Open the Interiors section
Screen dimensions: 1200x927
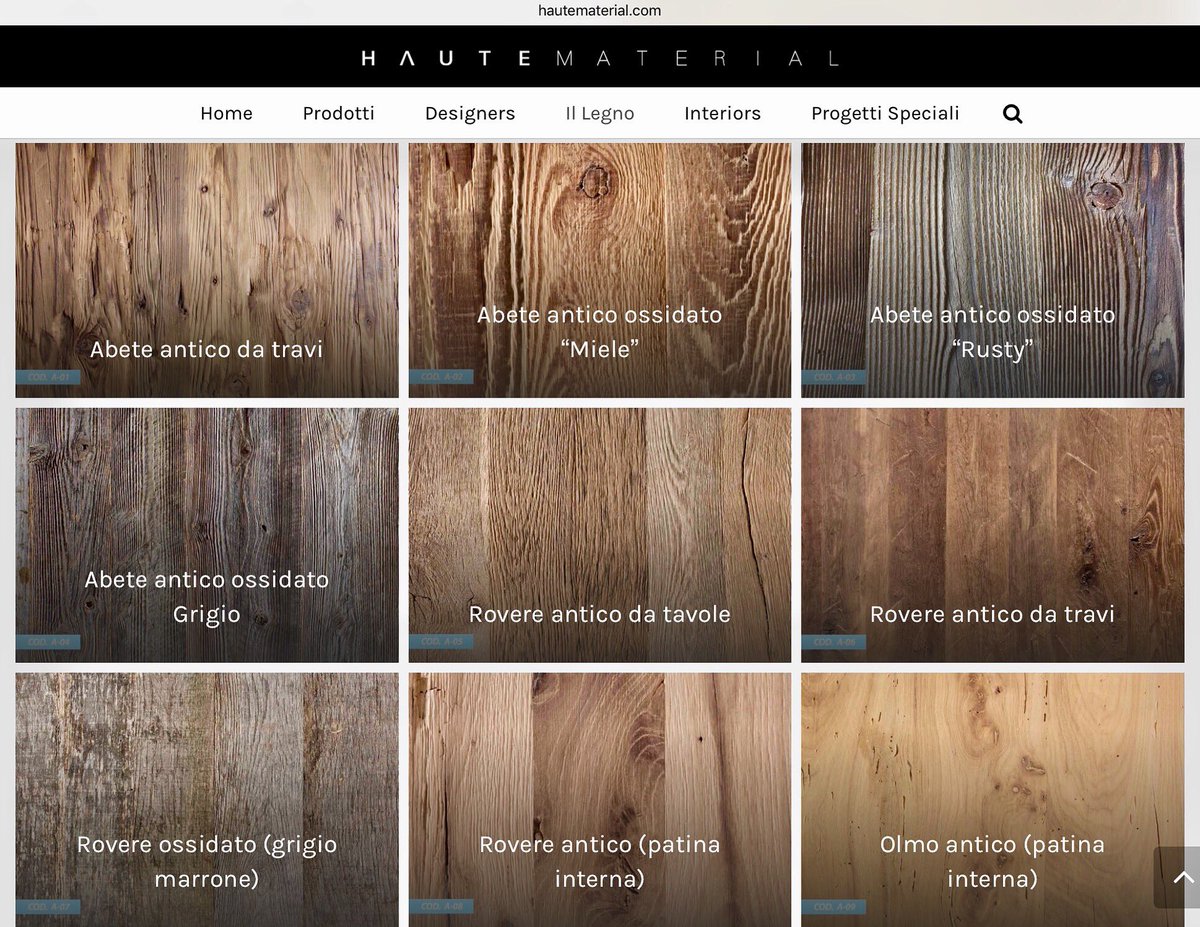[722, 113]
